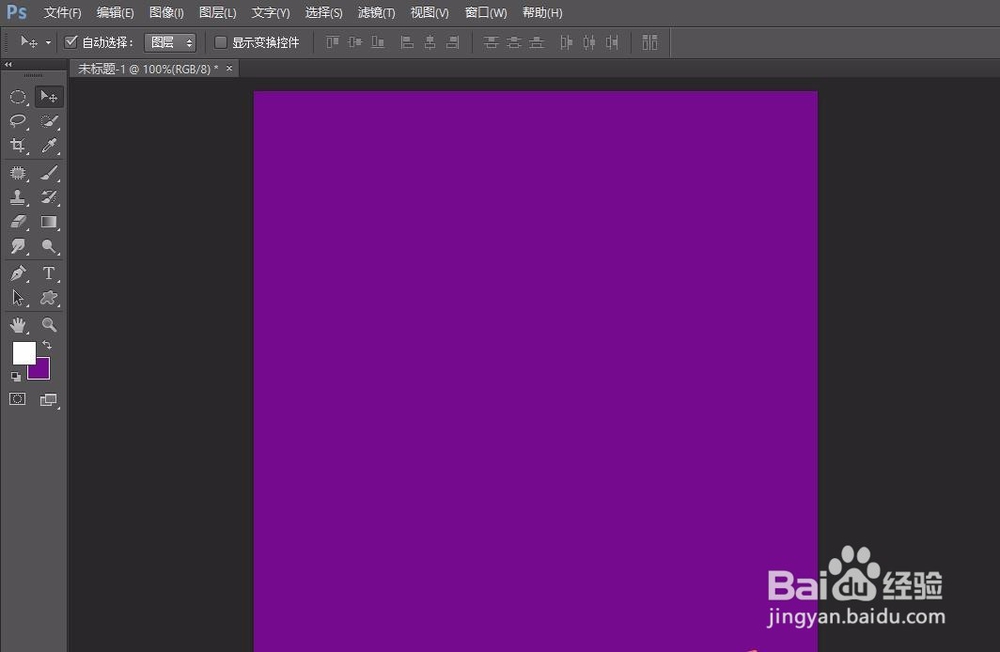Viewport: 1000px width, 652px height.
Task: Select the History Brush tool
Action: pos(49,197)
